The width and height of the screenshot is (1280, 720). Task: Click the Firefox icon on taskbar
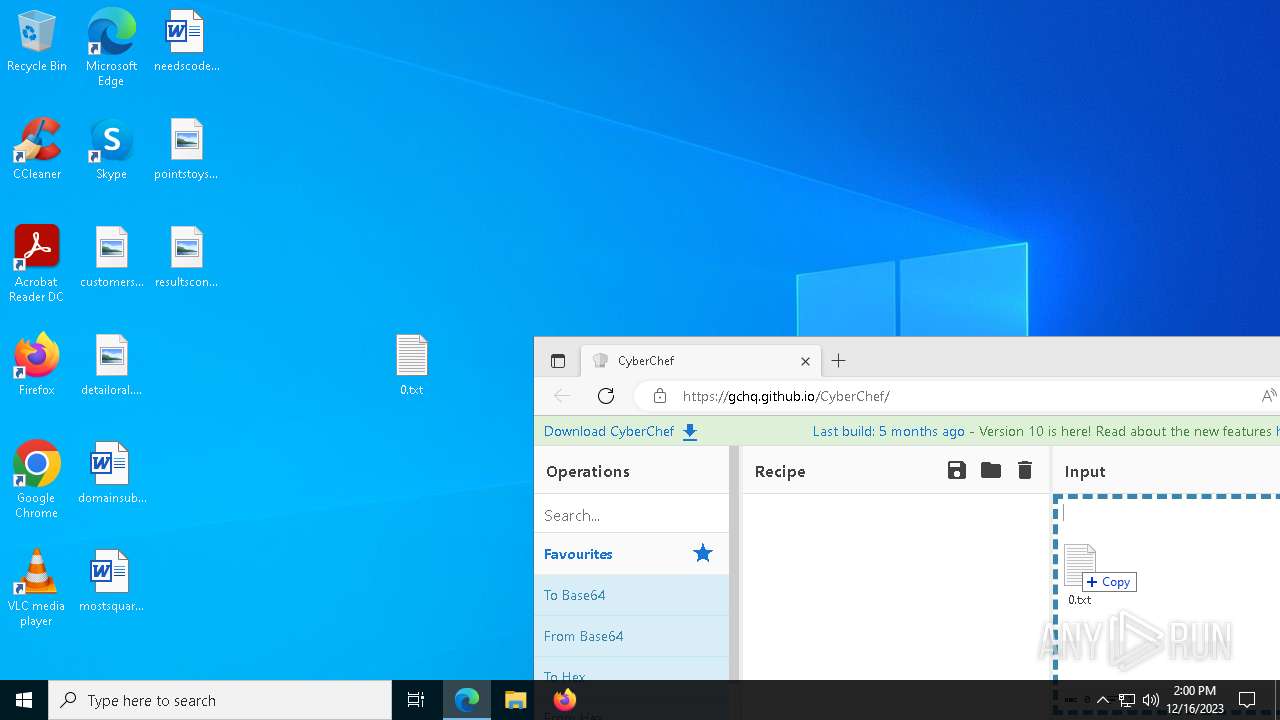(565, 700)
